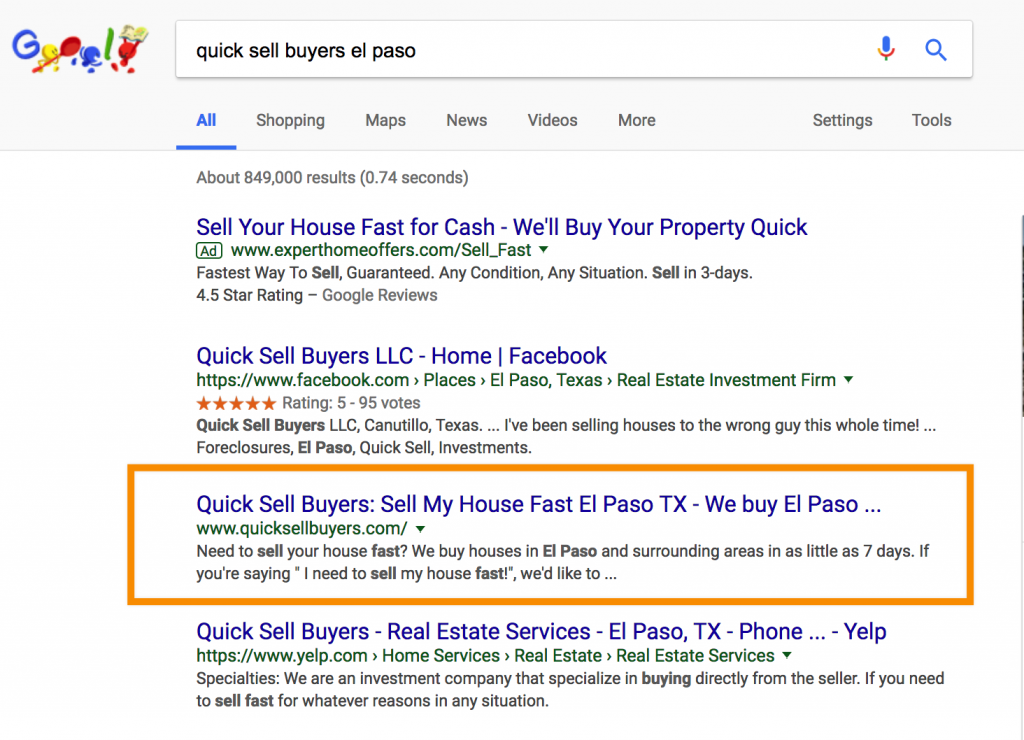Open the dropdown arrow next to quicksellbuyers.com
Image resolution: width=1024 pixels, height=740 pixels.
[x=421, y=529]
